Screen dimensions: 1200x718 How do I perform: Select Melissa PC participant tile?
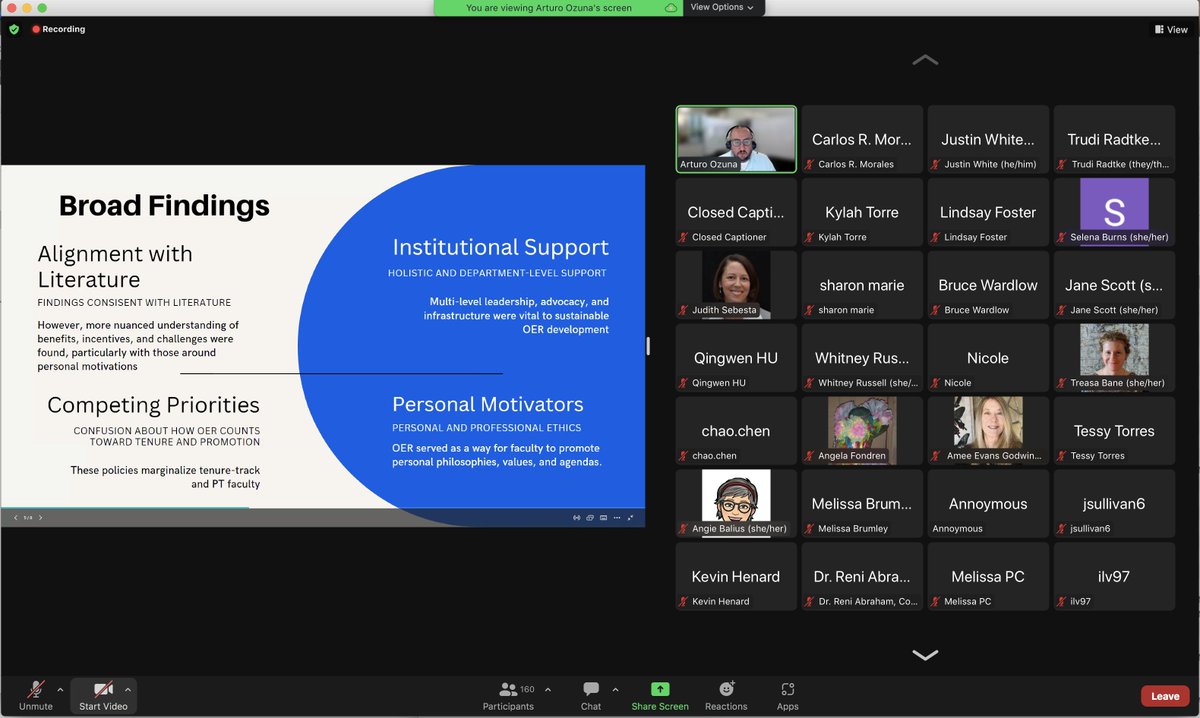click(x=988, y=577)
